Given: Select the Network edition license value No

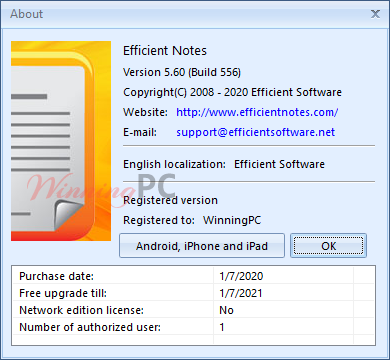Looking at the screenshot, I should [x=226, y=310].
